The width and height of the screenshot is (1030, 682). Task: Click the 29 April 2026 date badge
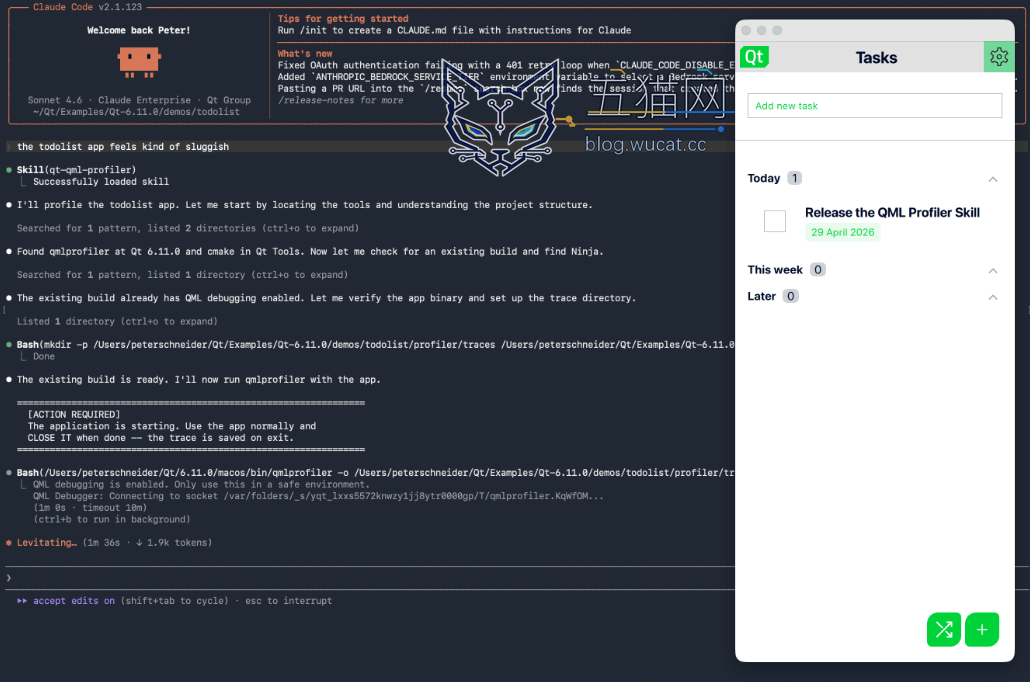point(842,232)
